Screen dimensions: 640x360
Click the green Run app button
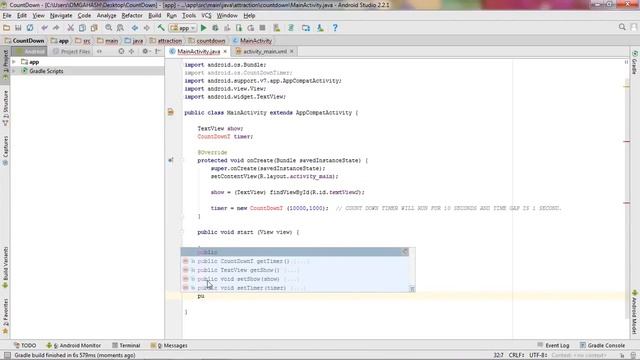[x=204, y=28]
